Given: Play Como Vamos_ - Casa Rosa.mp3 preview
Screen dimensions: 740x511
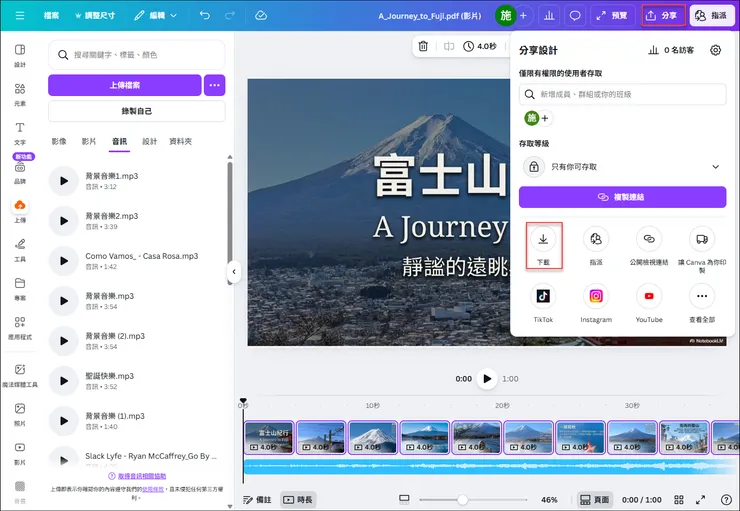Looking at the screenshot, I should pos(64,261).
